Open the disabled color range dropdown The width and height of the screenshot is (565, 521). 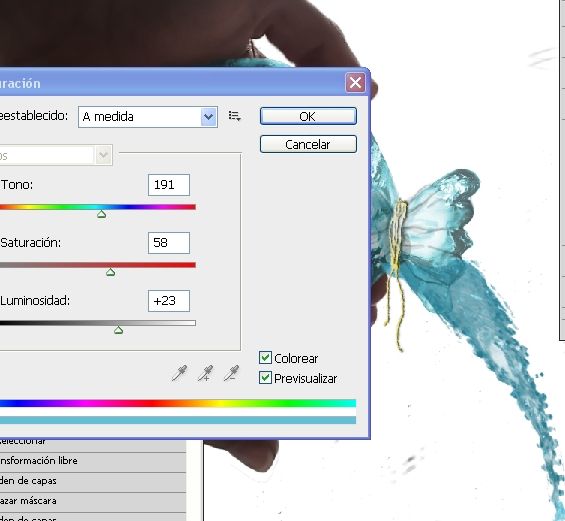[56, 155]
